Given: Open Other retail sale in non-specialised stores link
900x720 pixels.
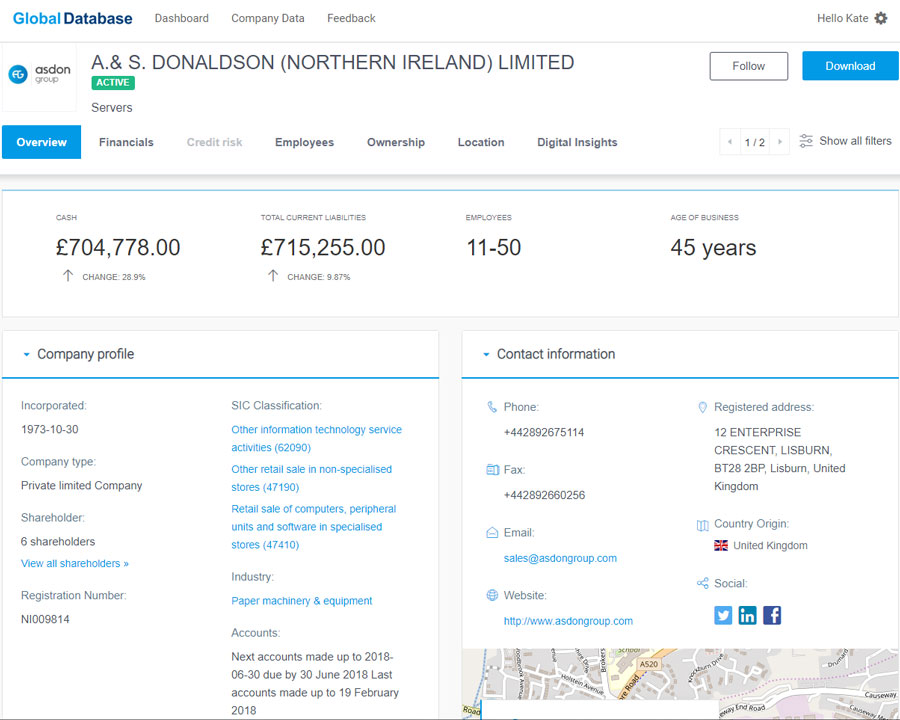Looking at the screenshot, I should pyautogui.click(x=312, y=478).
